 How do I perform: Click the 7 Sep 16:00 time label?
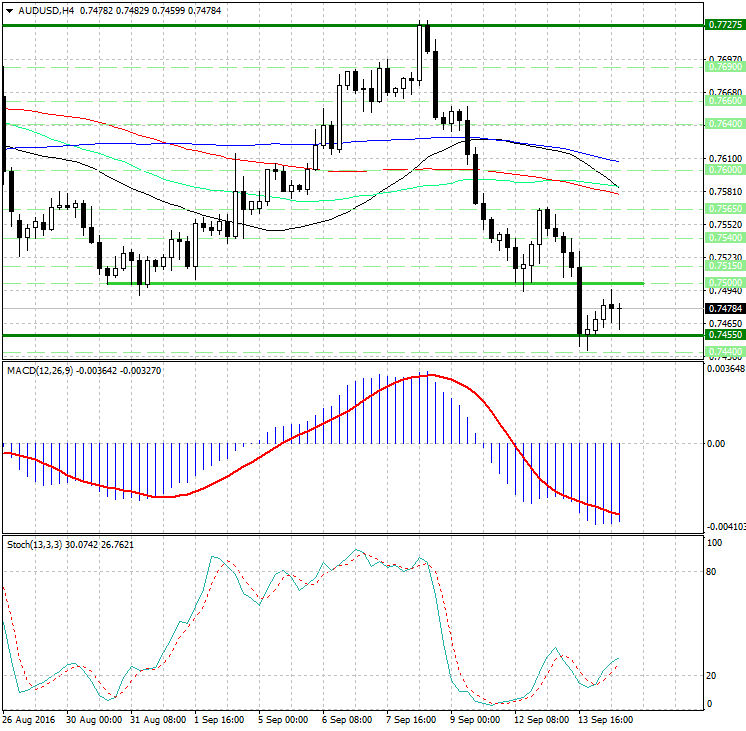tap(411, 718)
